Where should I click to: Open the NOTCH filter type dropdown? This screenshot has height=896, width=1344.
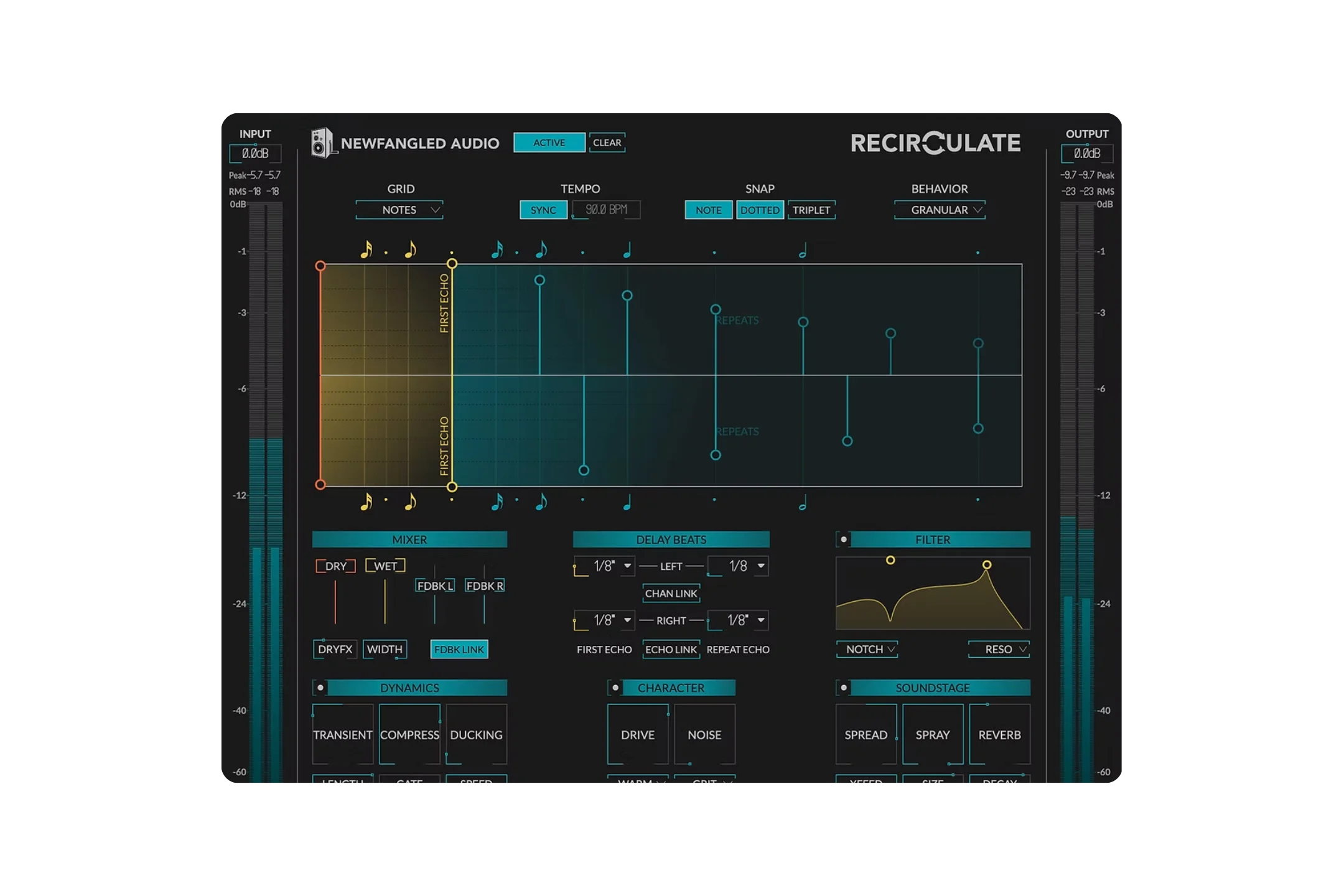click(x=867, y=649)
